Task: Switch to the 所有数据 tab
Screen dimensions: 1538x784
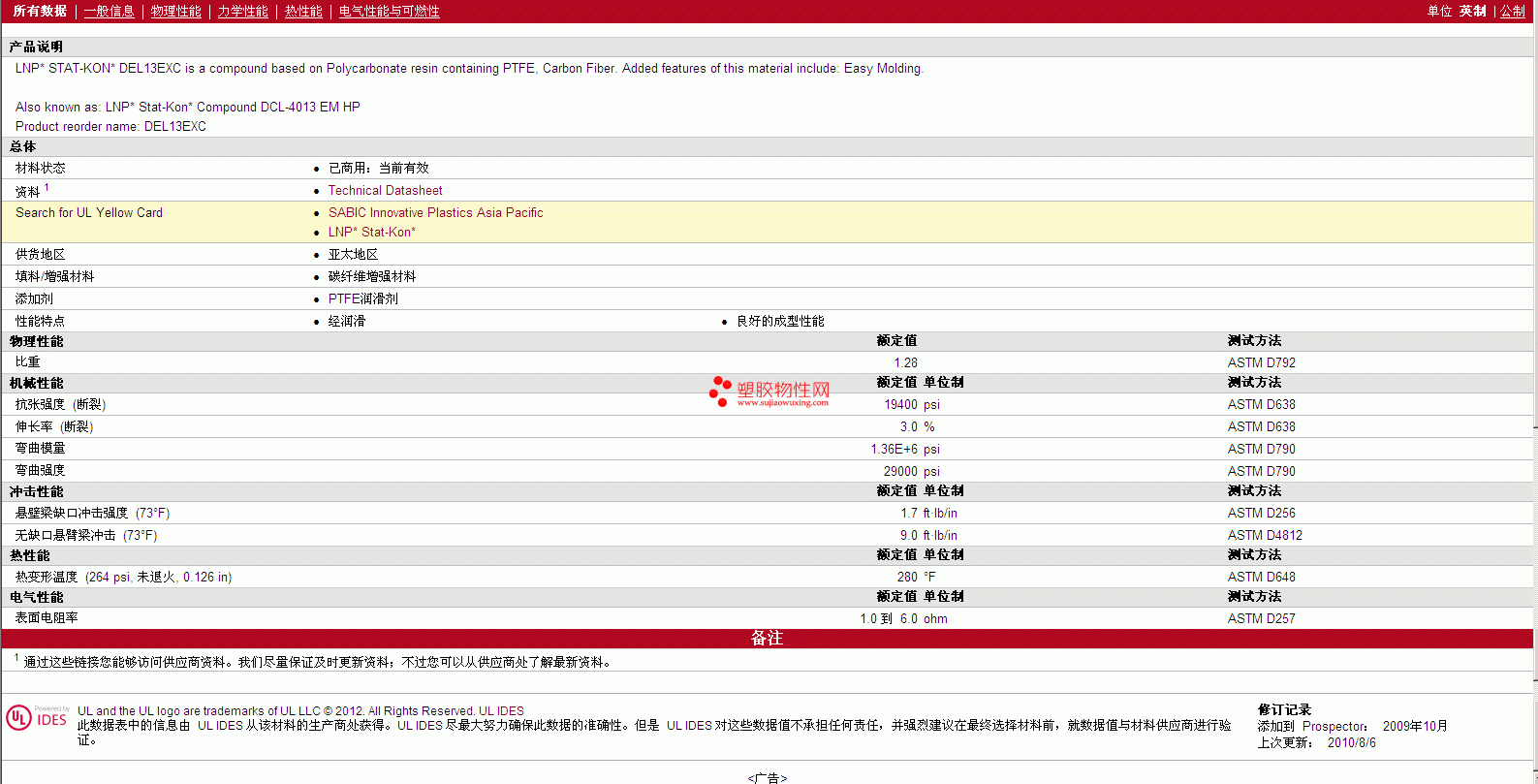Action: (40, 12)
